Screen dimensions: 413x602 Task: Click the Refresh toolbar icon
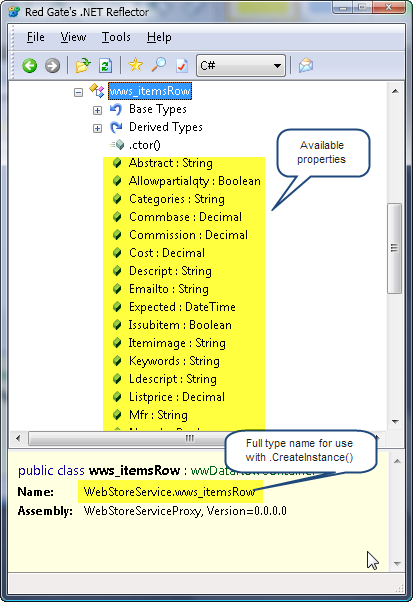(x=105, y=66)
